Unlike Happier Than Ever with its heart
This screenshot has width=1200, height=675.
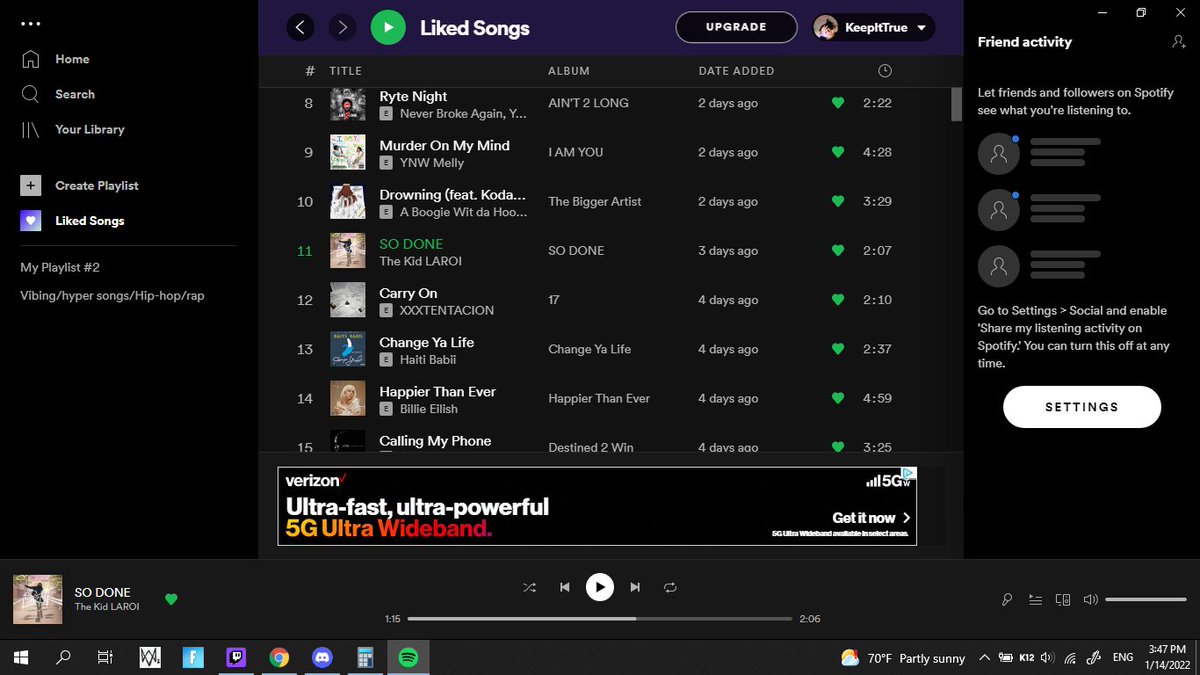tap(838, 398)
